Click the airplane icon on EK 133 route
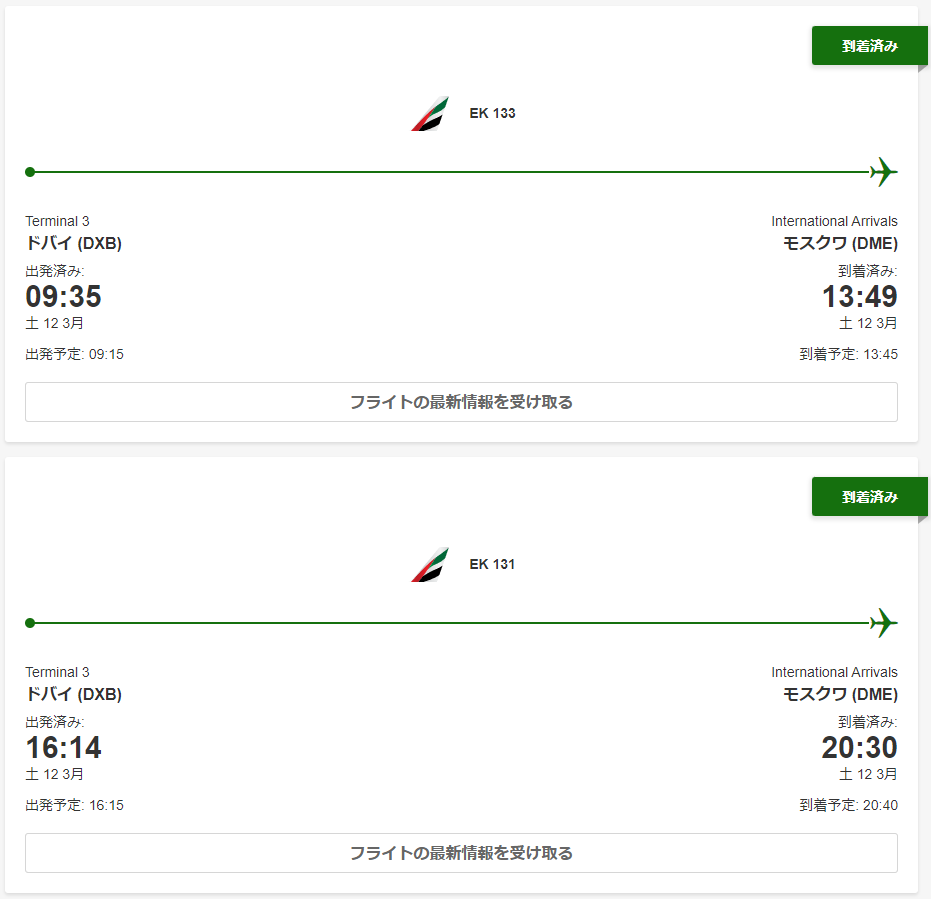931x899 pixels. (x=883, y=172)
